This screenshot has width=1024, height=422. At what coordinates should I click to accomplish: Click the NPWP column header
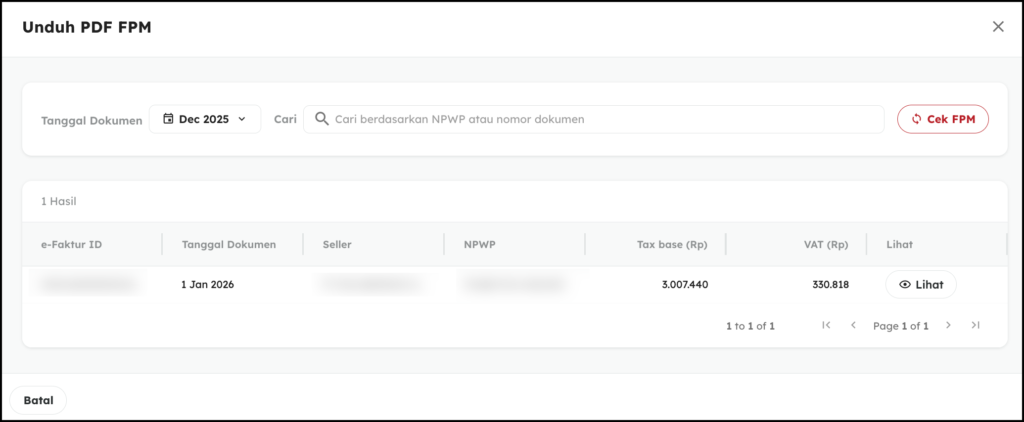pos(479,244)
